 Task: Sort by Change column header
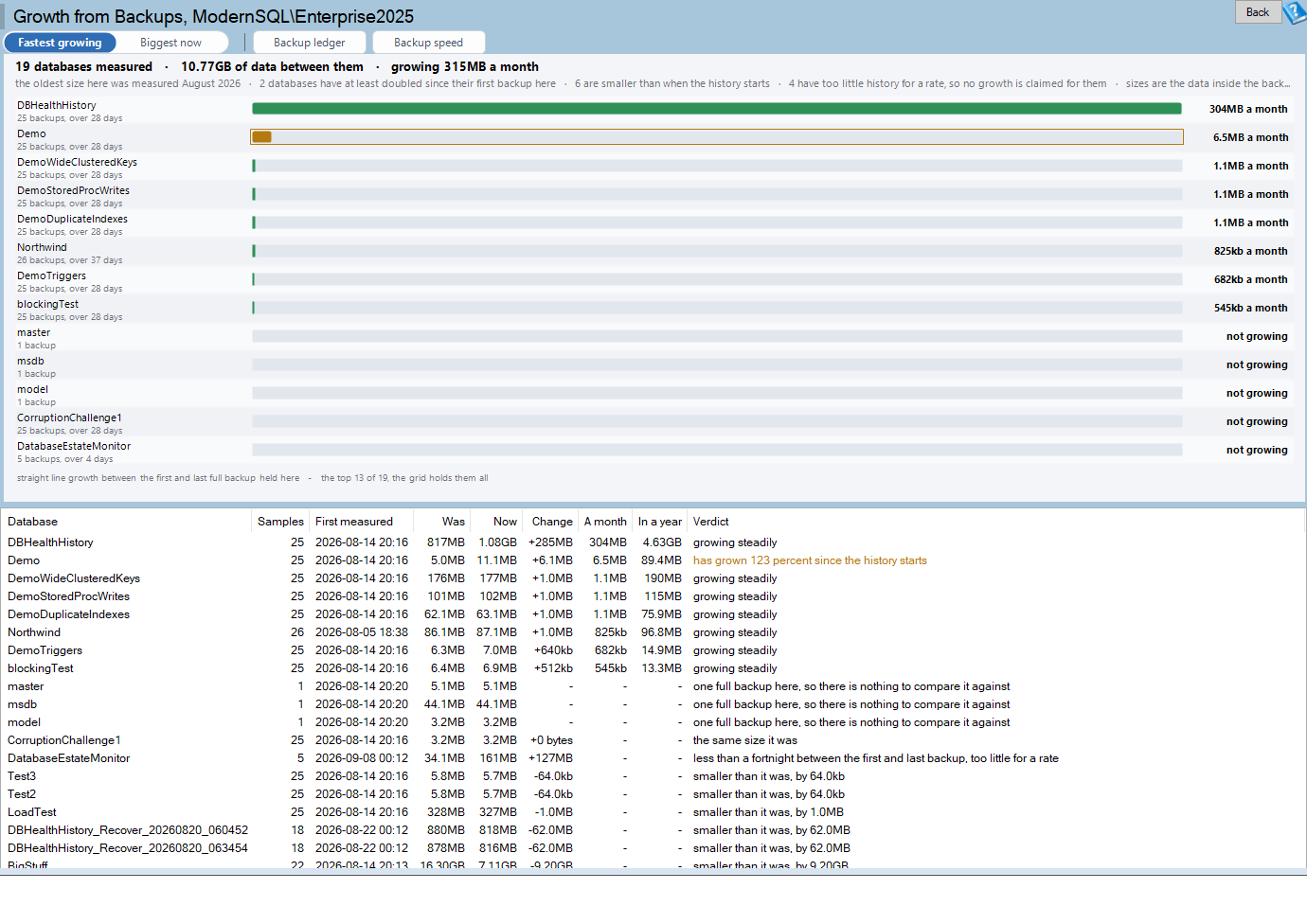click(552, 522)
